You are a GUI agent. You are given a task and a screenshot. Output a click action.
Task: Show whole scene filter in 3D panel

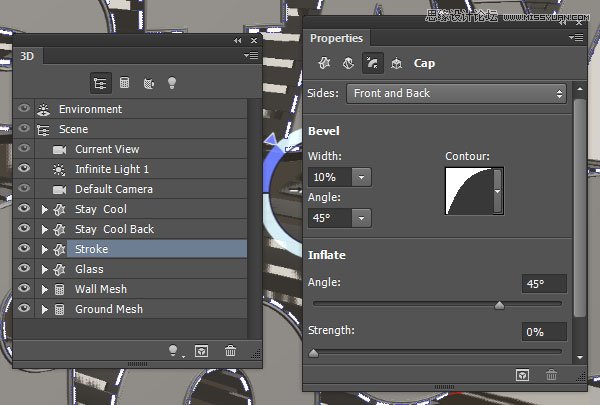point(101,83)
